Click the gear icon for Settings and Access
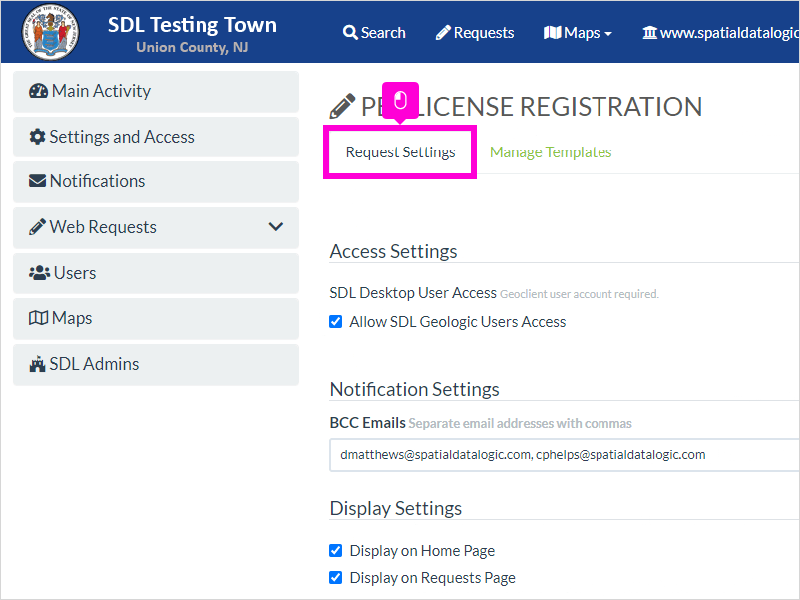This screenshot has height=600, width=800. (37, 137)
